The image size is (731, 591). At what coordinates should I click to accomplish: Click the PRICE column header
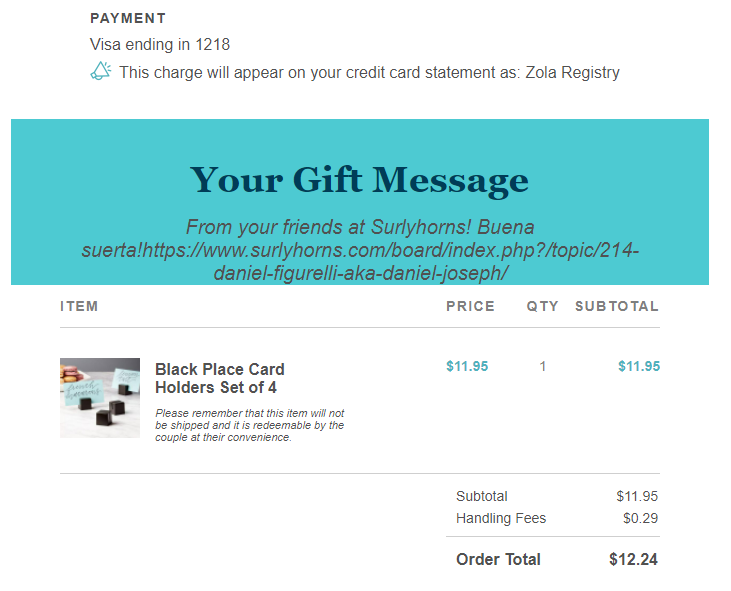[x=470, y=307]
